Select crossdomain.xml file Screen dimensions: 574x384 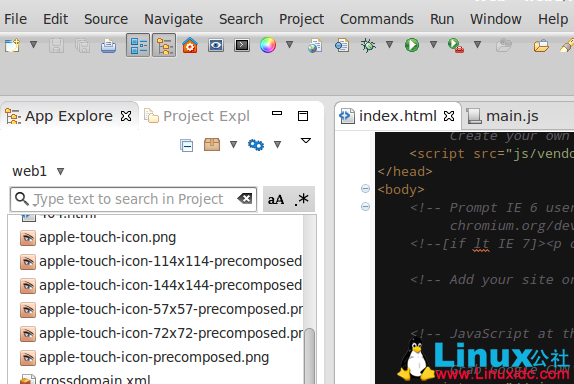[x=85, y=379]
